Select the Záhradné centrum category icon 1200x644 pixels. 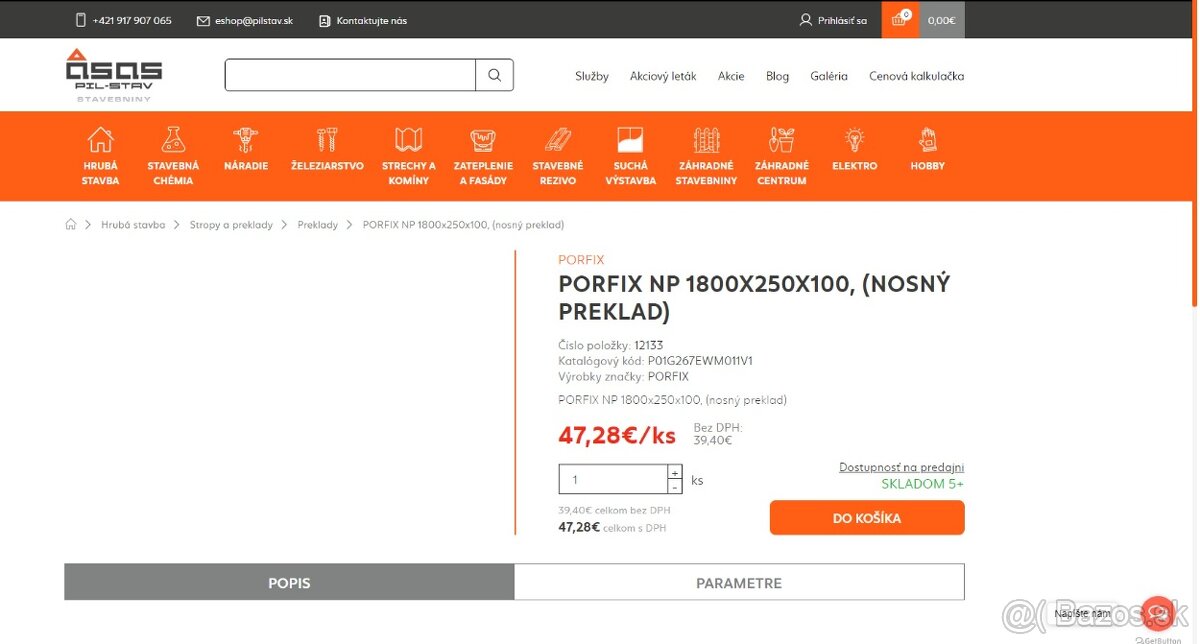pyautogui.click(x=781, y=141)
